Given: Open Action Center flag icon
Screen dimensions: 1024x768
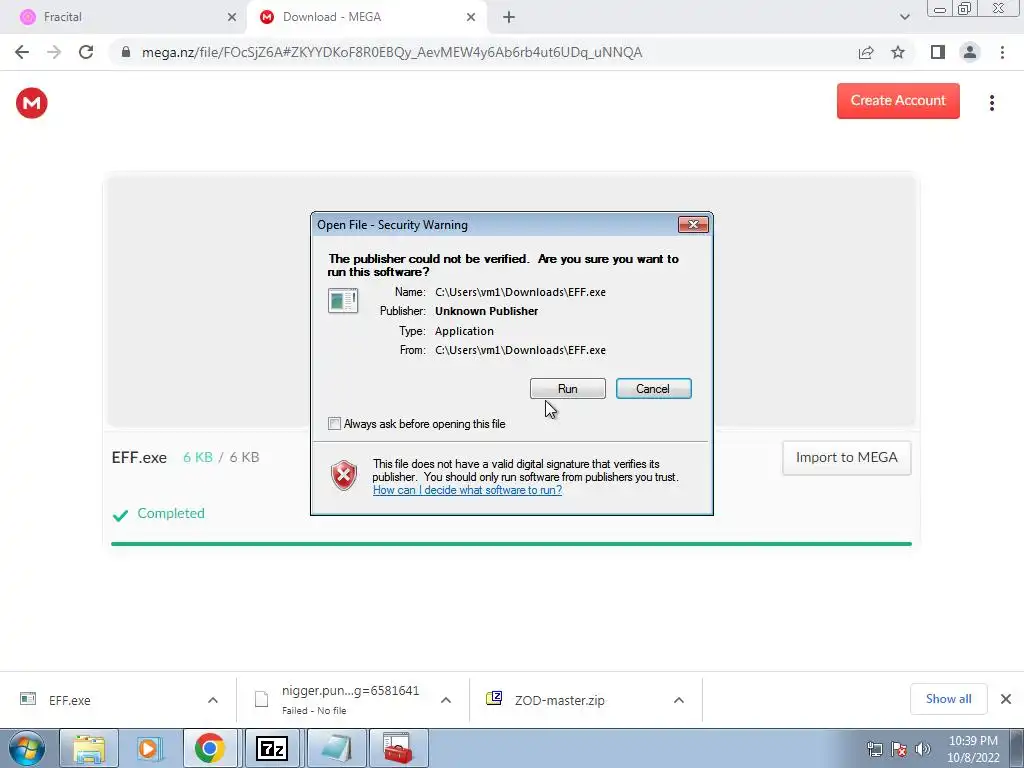Looking at the screenshot, I should [899, 750].
